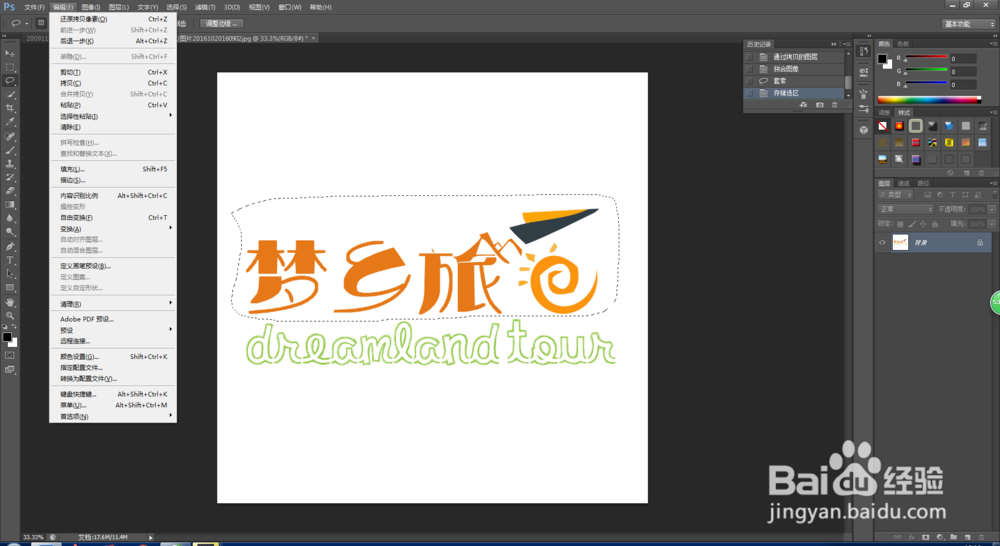Click the R value input field
1000x546 pixels.
click(x=962, y=58)
